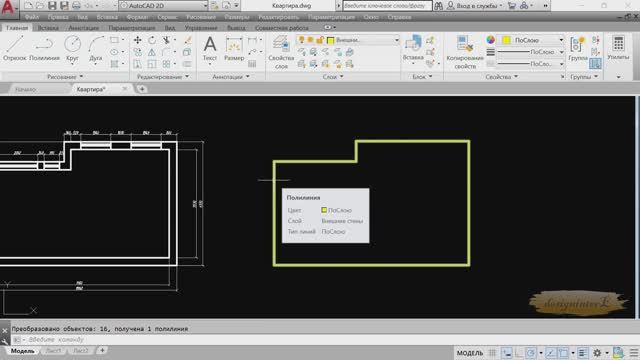Screen dimensions: 640x360
Task: Expand the Редактирование panel
Action: coord(163,76)
